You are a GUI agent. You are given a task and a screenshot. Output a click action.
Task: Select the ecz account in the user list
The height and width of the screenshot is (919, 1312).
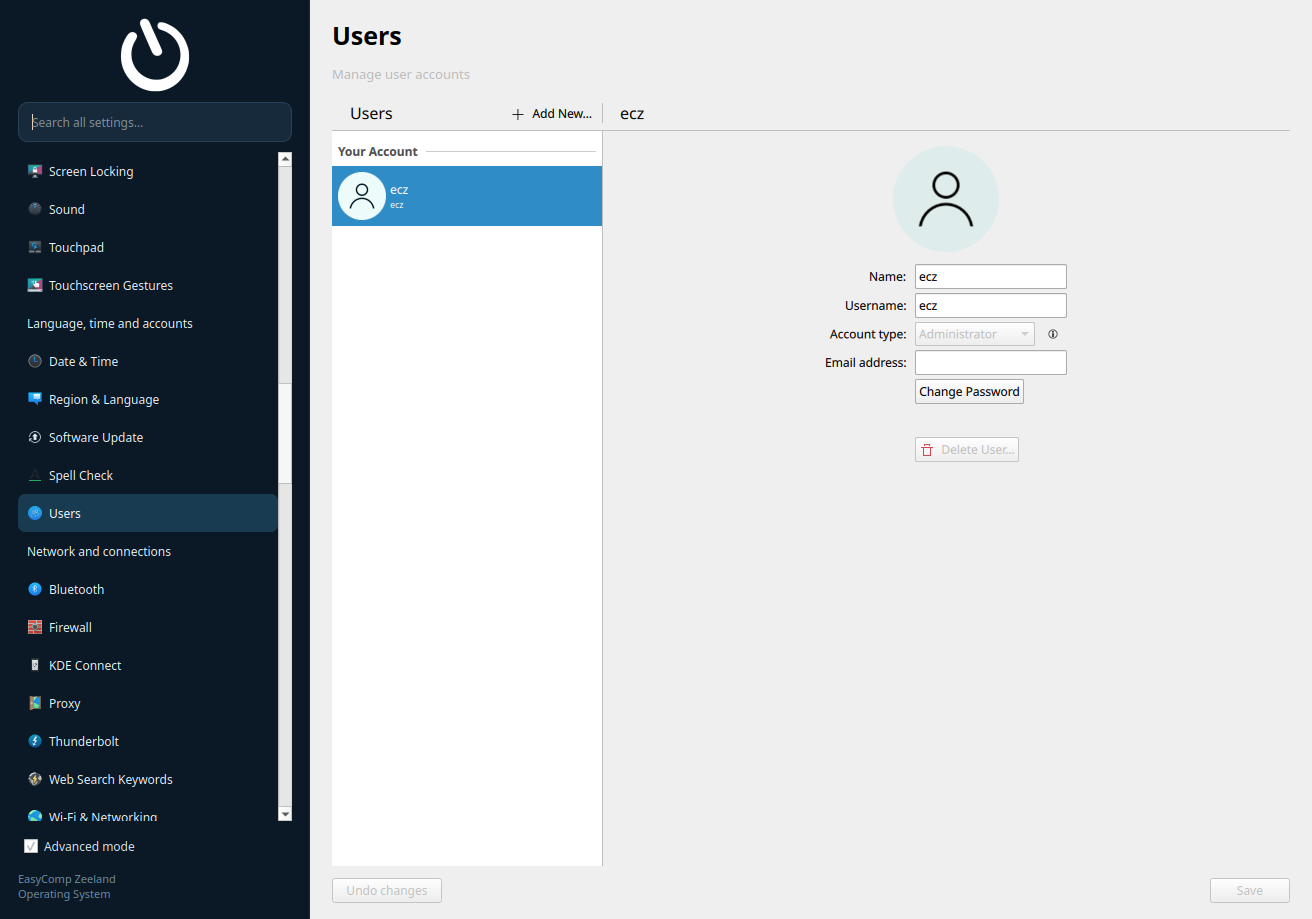pos(467,196)
